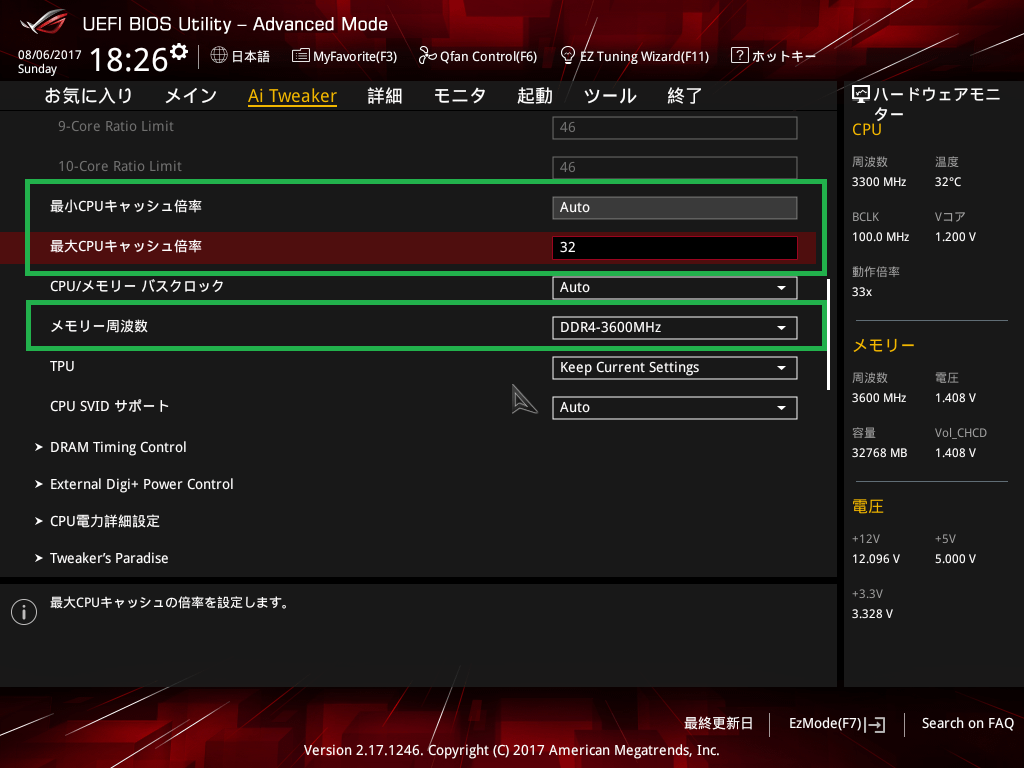Click the EzMode exit arrow icon
Screen dimensions: 1024x768
pos(876,724)
